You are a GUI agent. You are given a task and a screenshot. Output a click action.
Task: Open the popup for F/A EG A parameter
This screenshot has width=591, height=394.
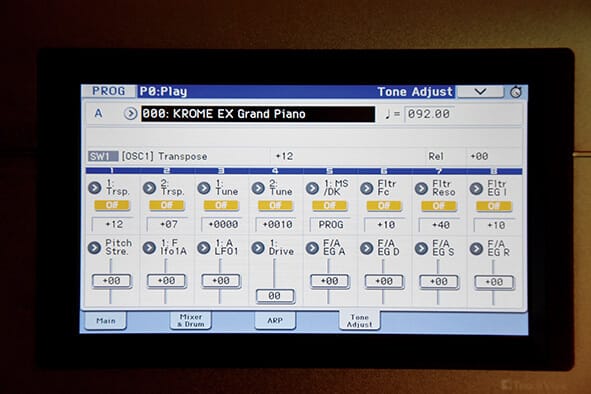[x=312, y=248]
